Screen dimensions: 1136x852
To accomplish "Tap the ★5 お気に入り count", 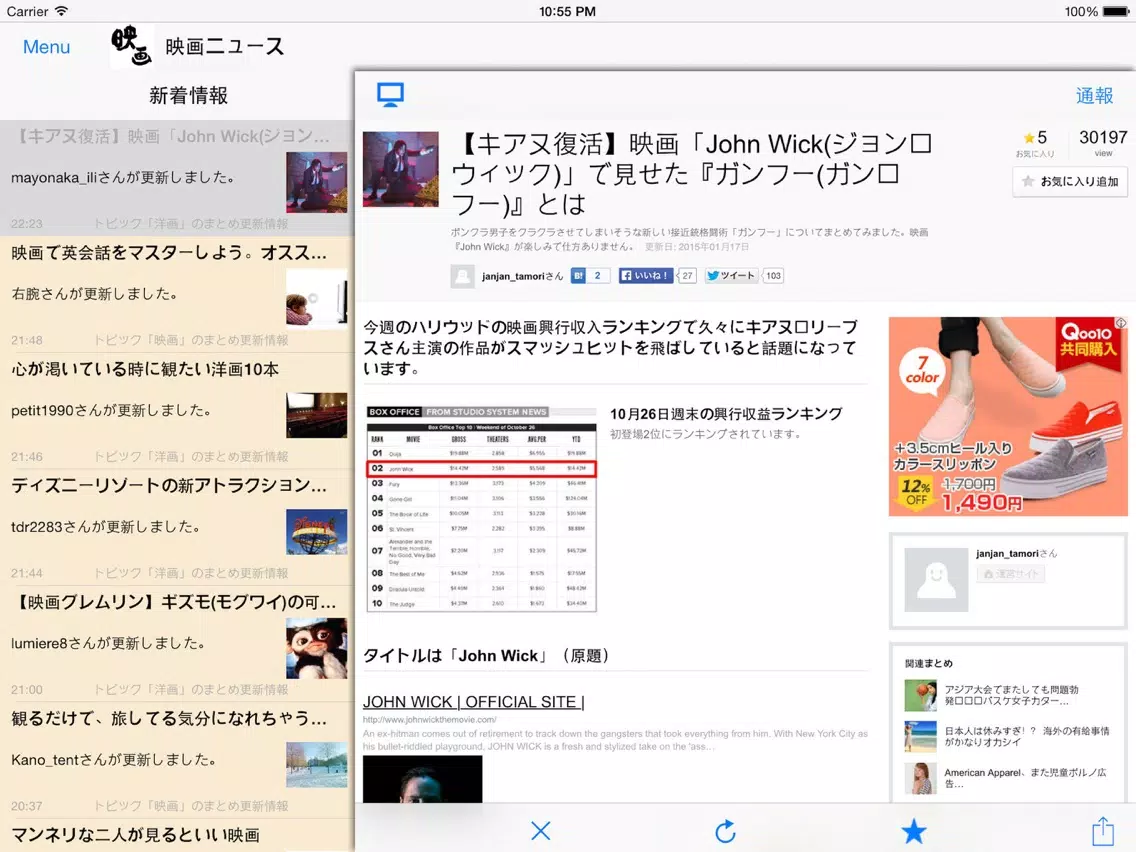I will tap(1035, 143).
